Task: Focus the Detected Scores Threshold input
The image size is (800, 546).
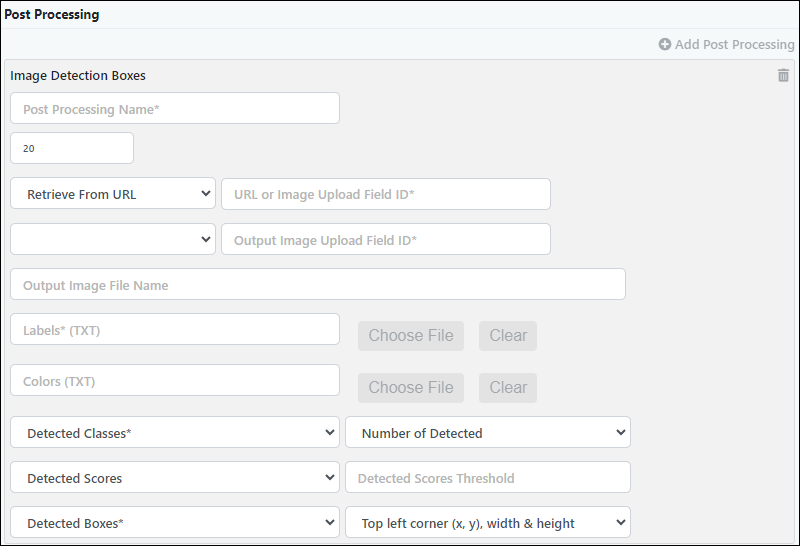Action: pyautogui.click(x=488, y=477)
